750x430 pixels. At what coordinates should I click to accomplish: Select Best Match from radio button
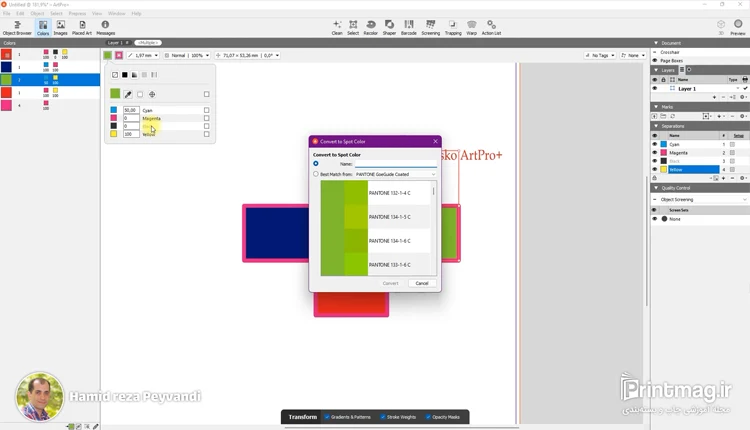[x=316, y=174]
